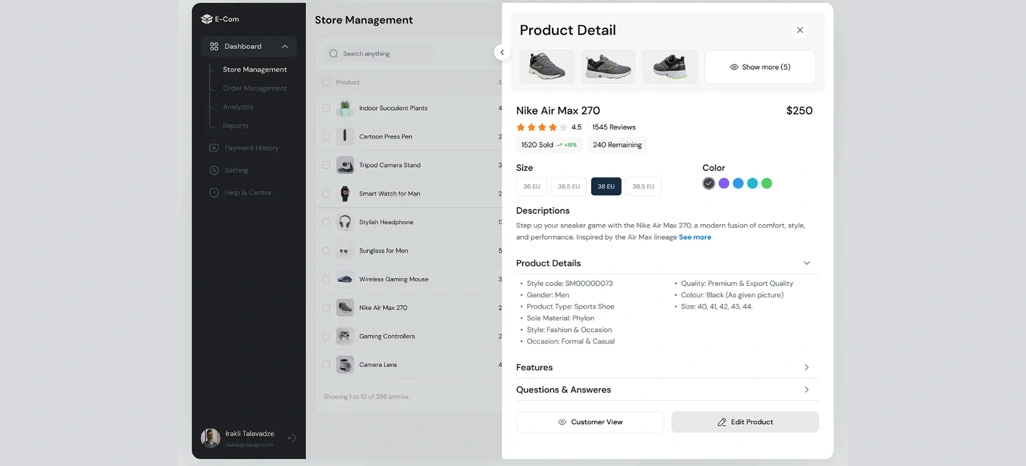Collapse the Dashboard menu chevron
This screenshot has height=466, width=1026.
(285, 46)
